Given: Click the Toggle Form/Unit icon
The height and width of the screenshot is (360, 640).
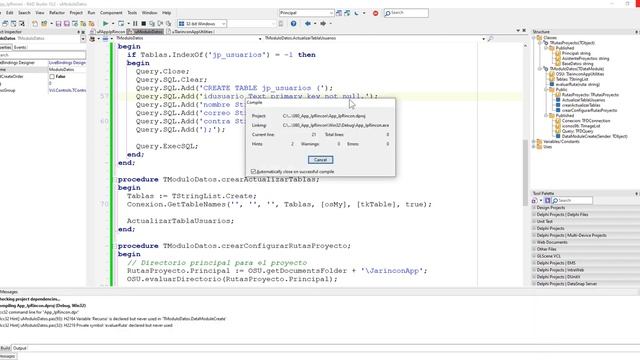Looking at the screenshot, I should (22, 24).
